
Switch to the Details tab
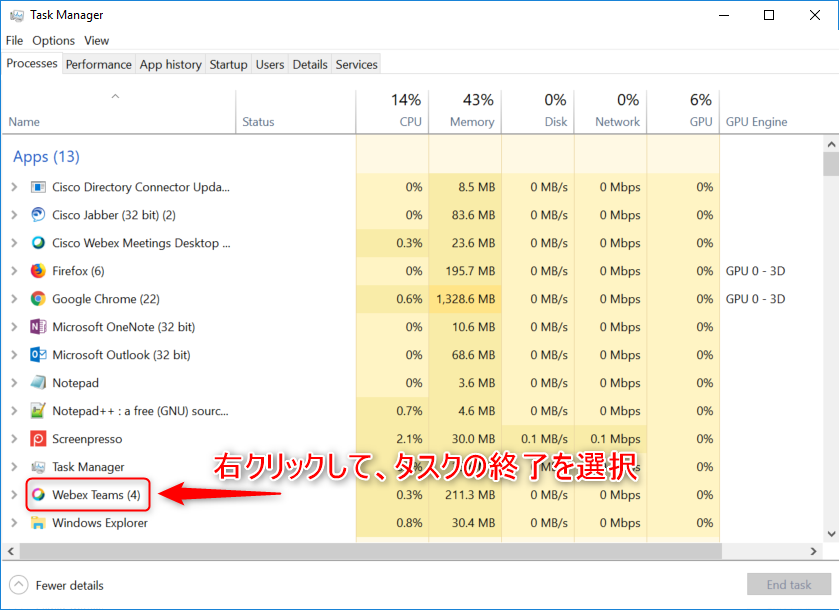310,65
